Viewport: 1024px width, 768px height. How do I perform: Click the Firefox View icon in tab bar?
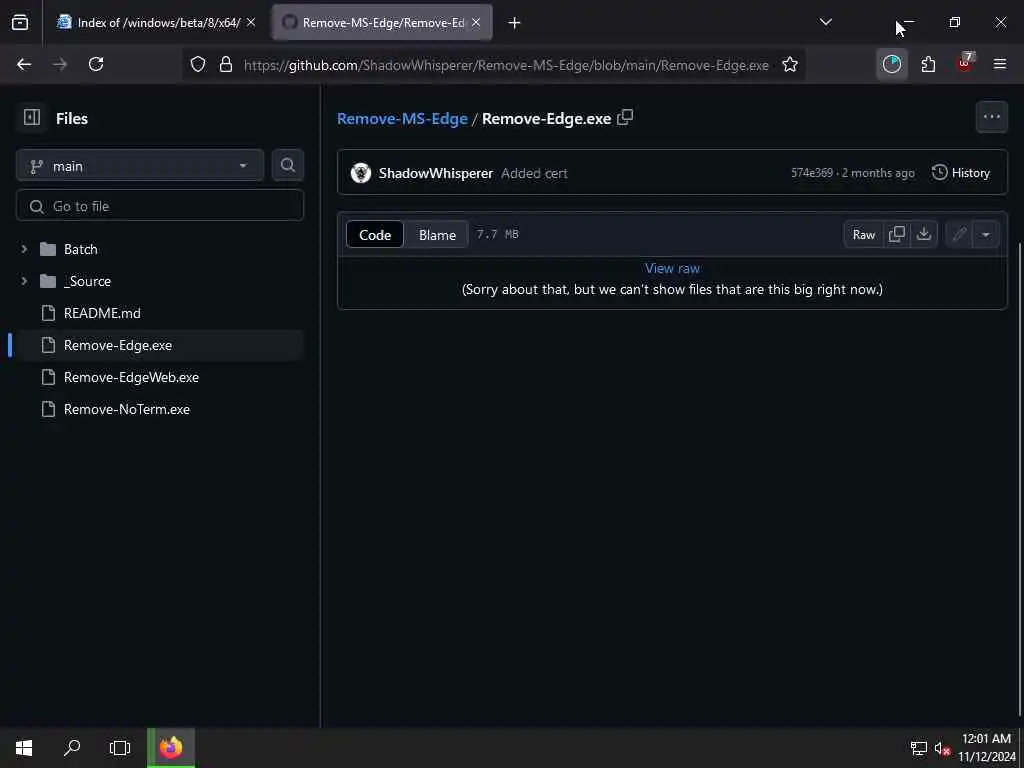pos(20,23)
